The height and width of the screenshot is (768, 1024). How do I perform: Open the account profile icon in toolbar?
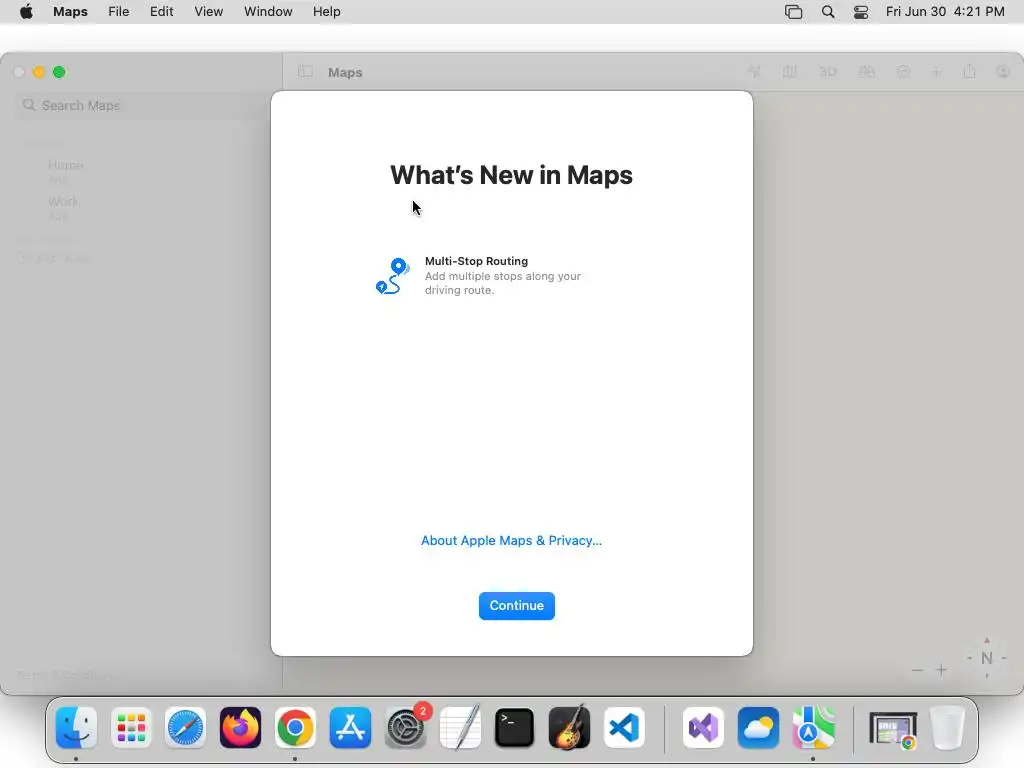(1004, 72)
